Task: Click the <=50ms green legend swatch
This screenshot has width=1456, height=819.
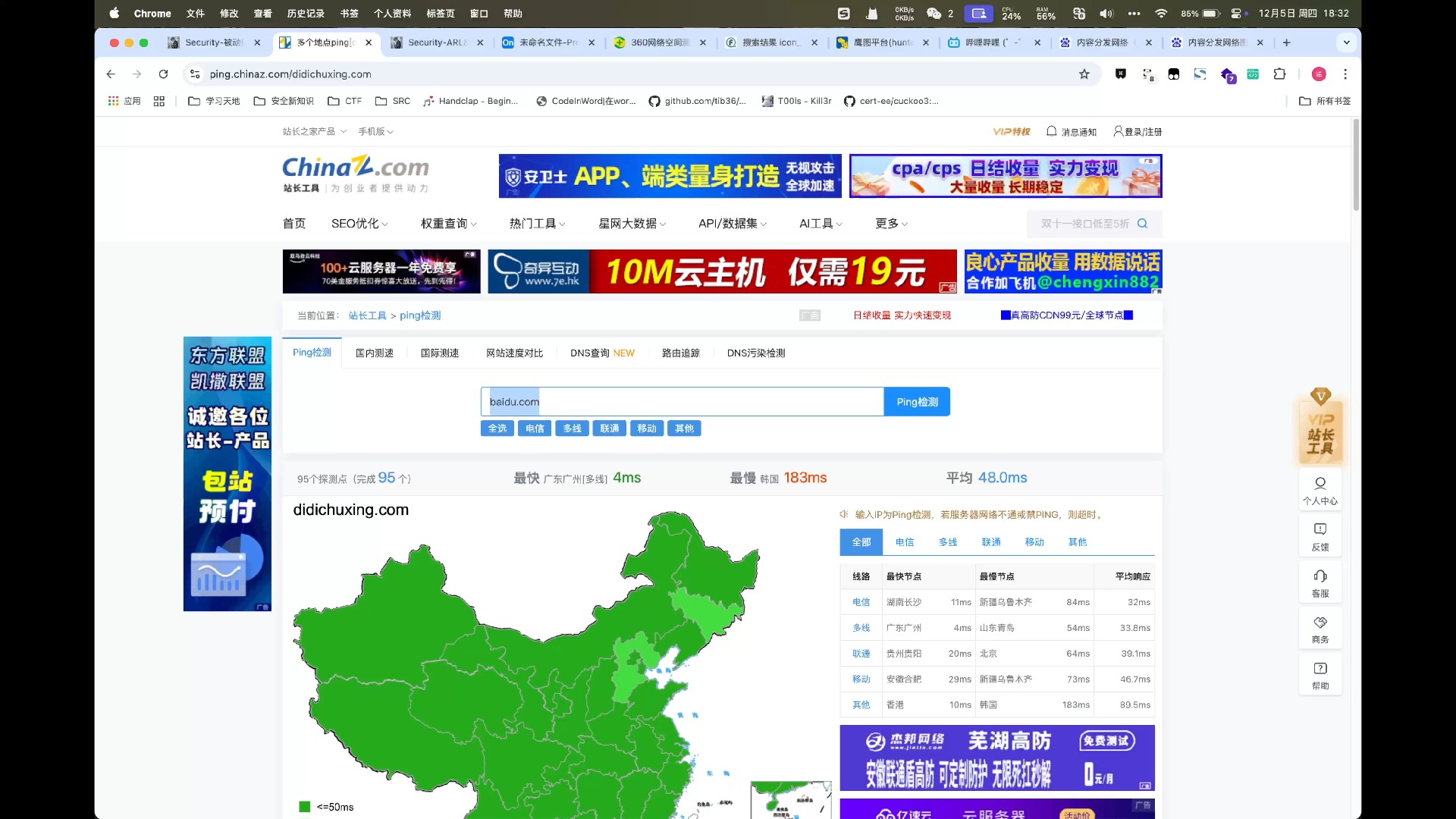Action: pos(305,807)
